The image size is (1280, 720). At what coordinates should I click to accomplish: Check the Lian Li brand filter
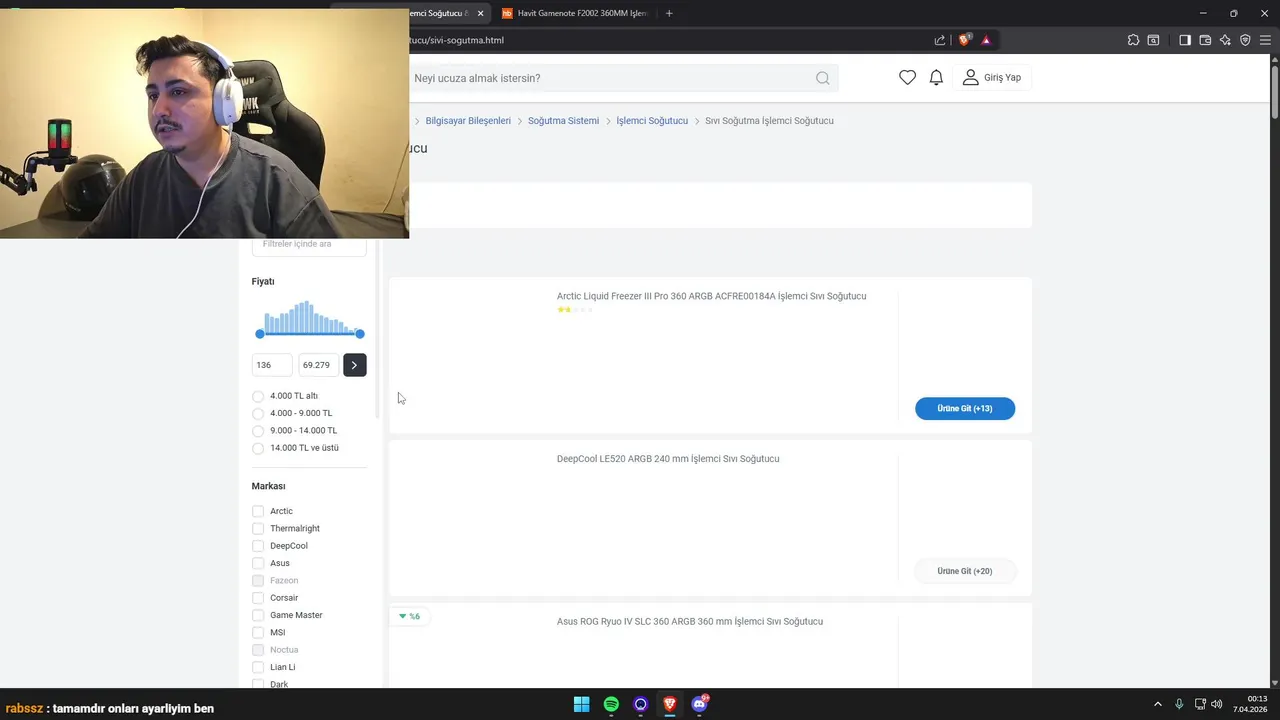(258, 667)
